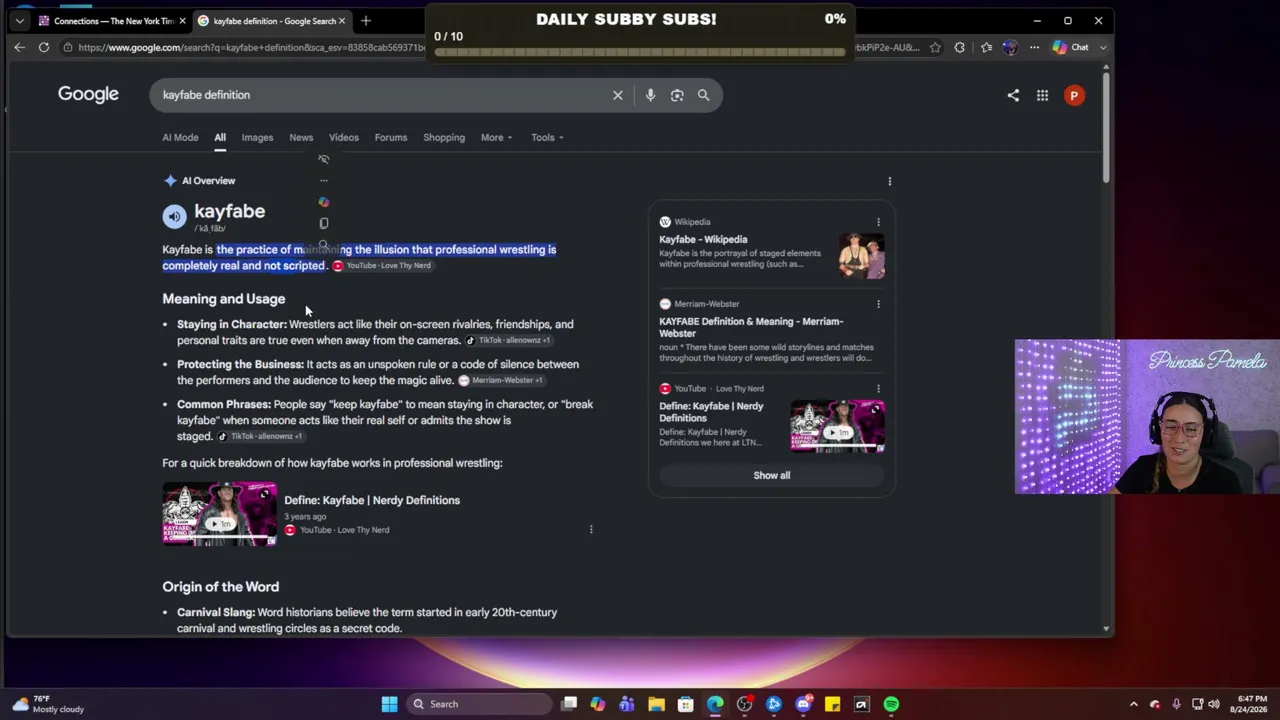1280x720 pixels.
Task: Select the Forums results tab
Action: (x=391, y=137)
